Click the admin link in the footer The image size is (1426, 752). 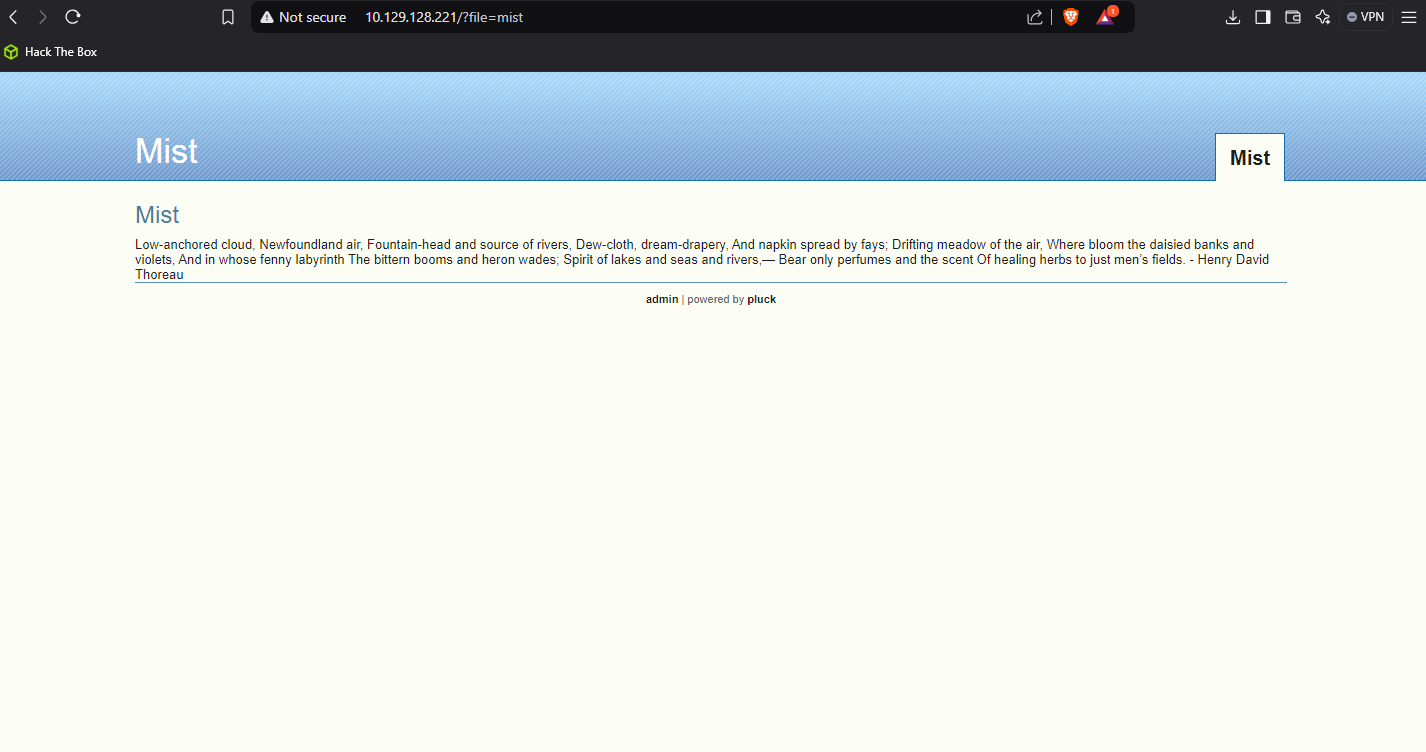[662, 299]
